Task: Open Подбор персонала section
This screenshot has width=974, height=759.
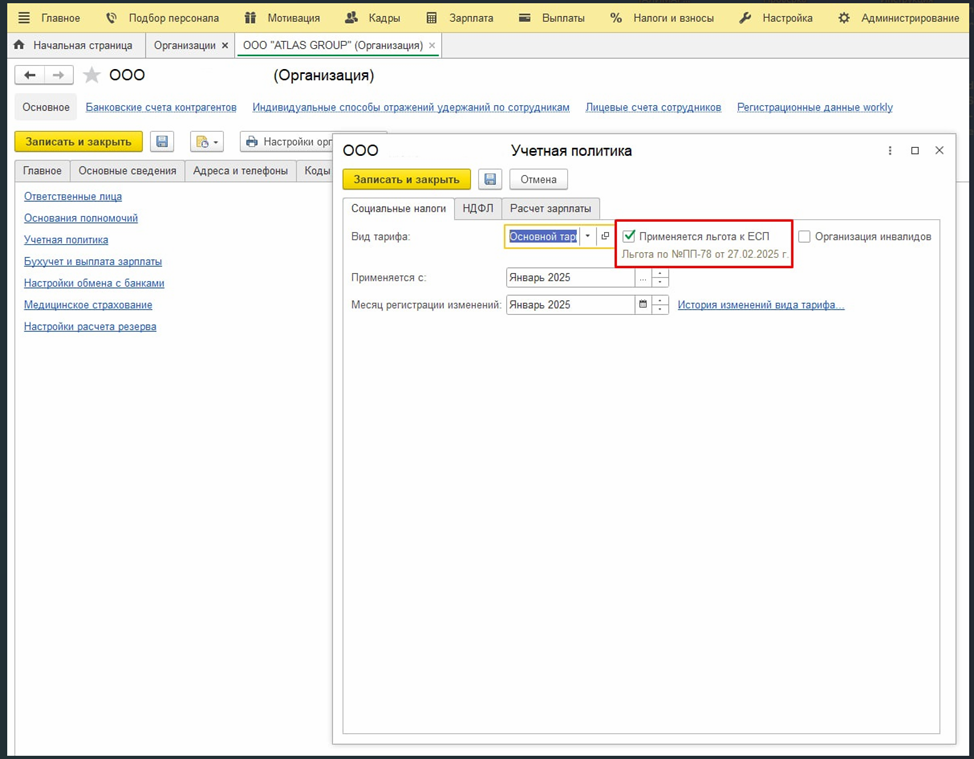Action: tap(162, 18)
